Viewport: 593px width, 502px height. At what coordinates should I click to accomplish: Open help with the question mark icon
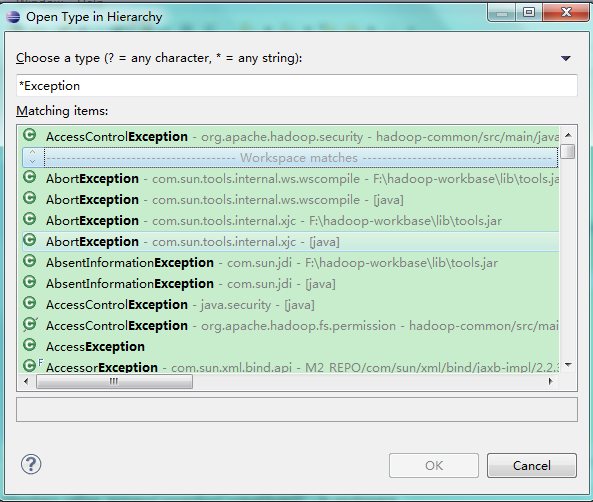point(31,464)
